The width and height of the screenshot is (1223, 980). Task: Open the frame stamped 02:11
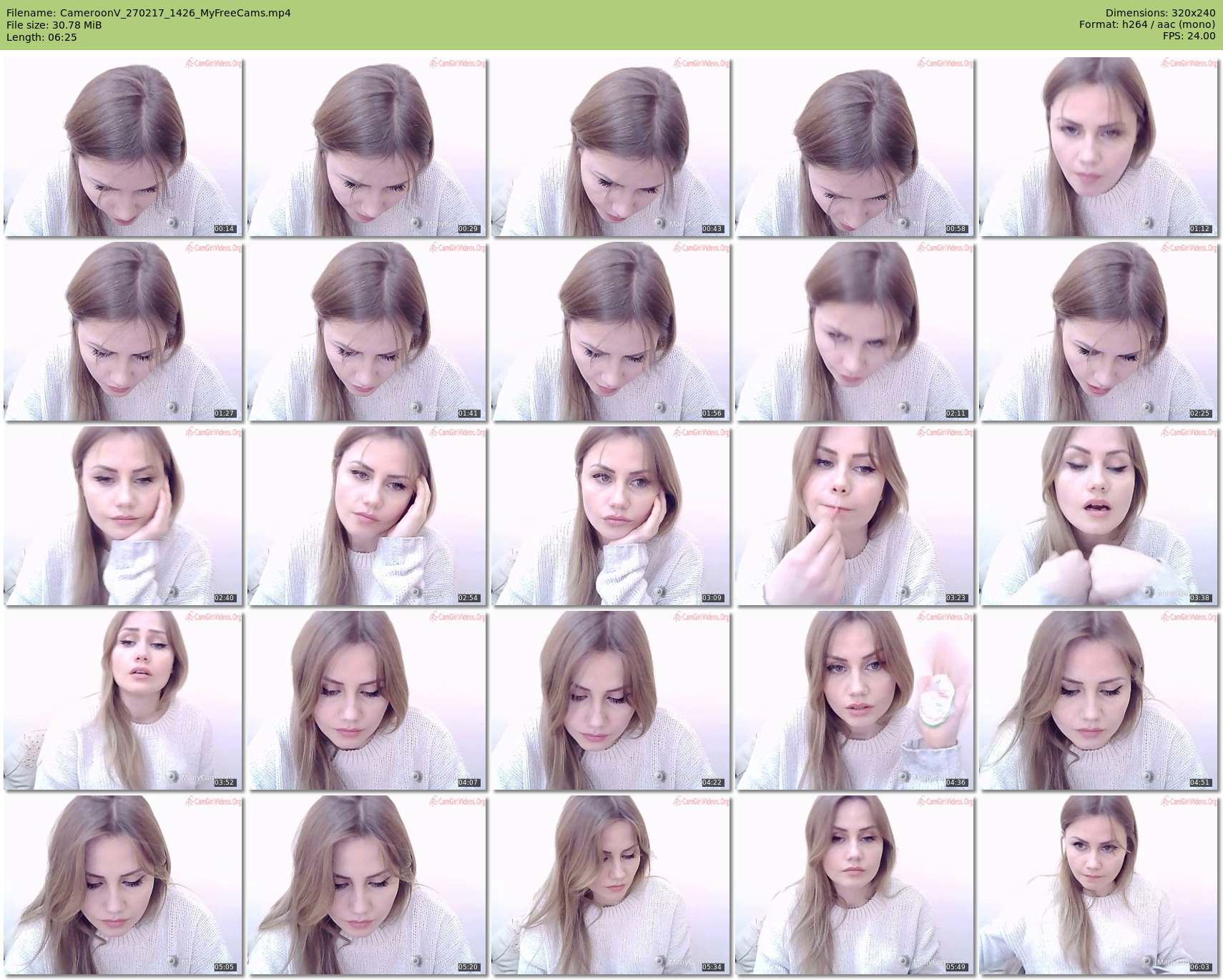click(x=854, y=331)
